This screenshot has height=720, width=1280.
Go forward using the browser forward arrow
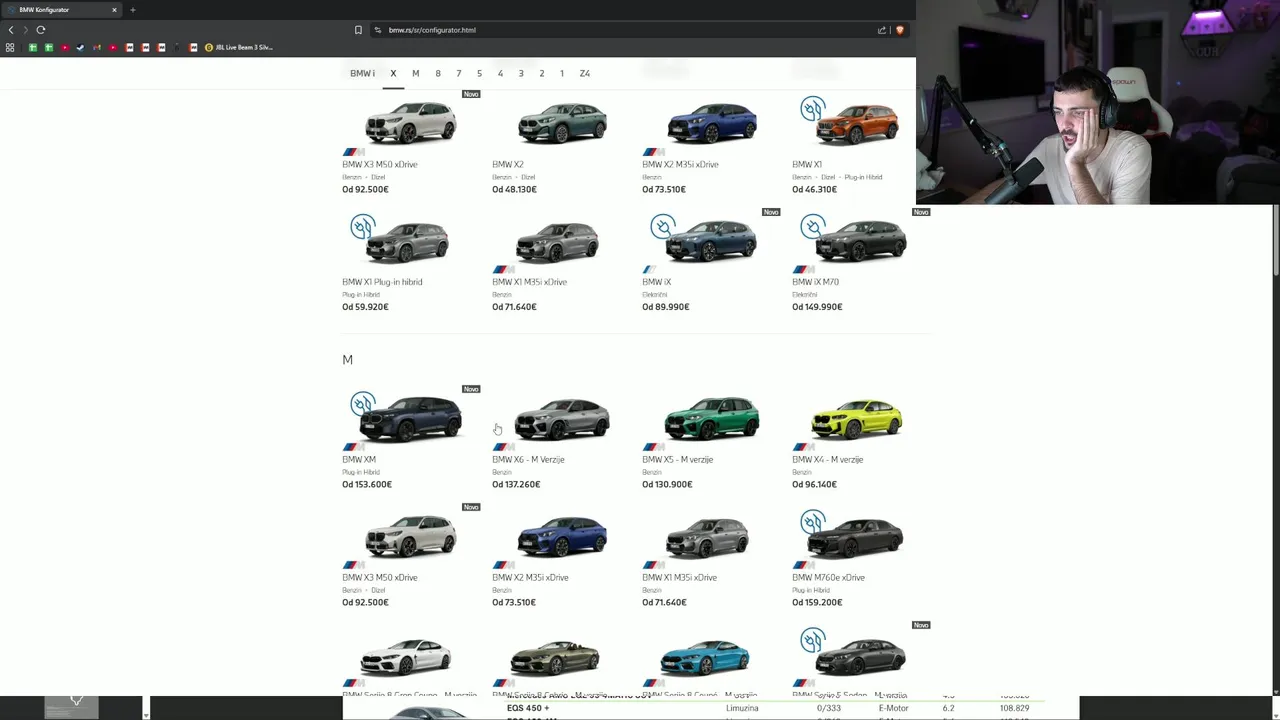click(26, 30)
